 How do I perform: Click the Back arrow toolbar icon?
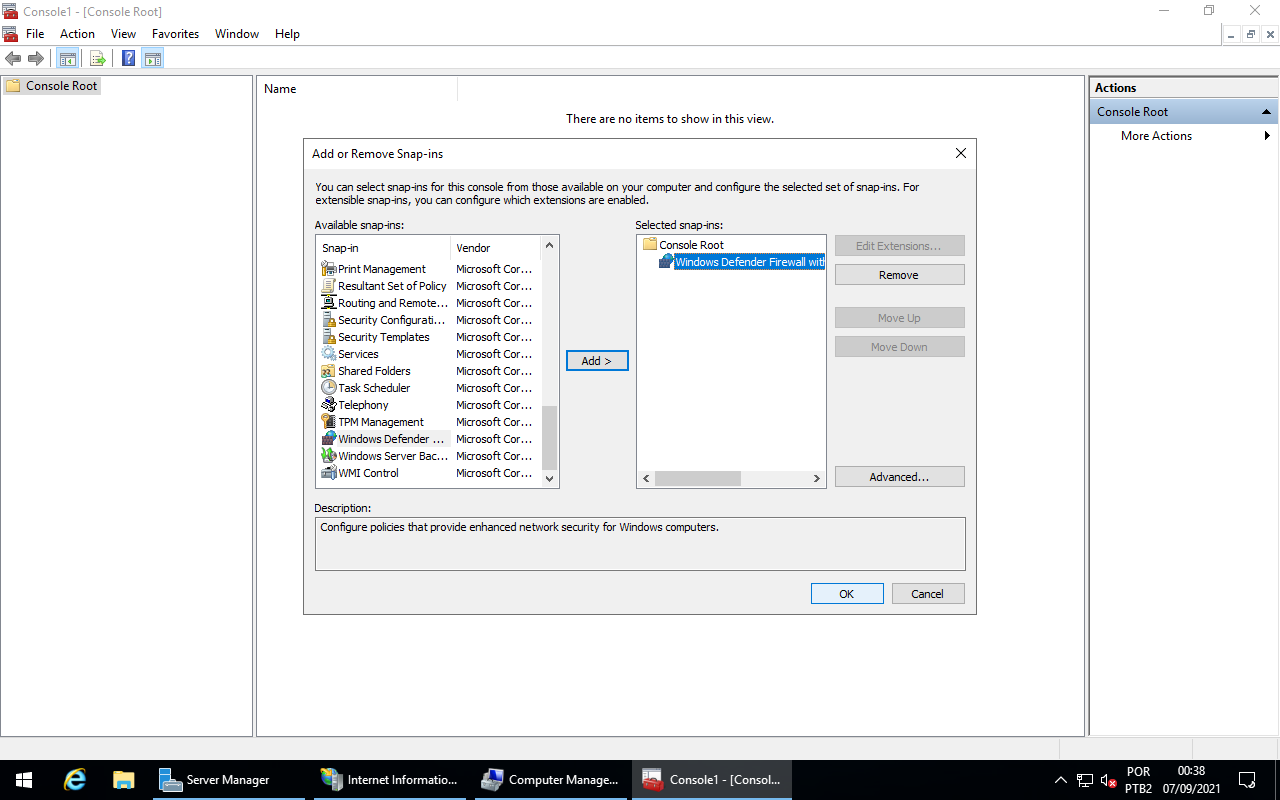tap(13, 59)
